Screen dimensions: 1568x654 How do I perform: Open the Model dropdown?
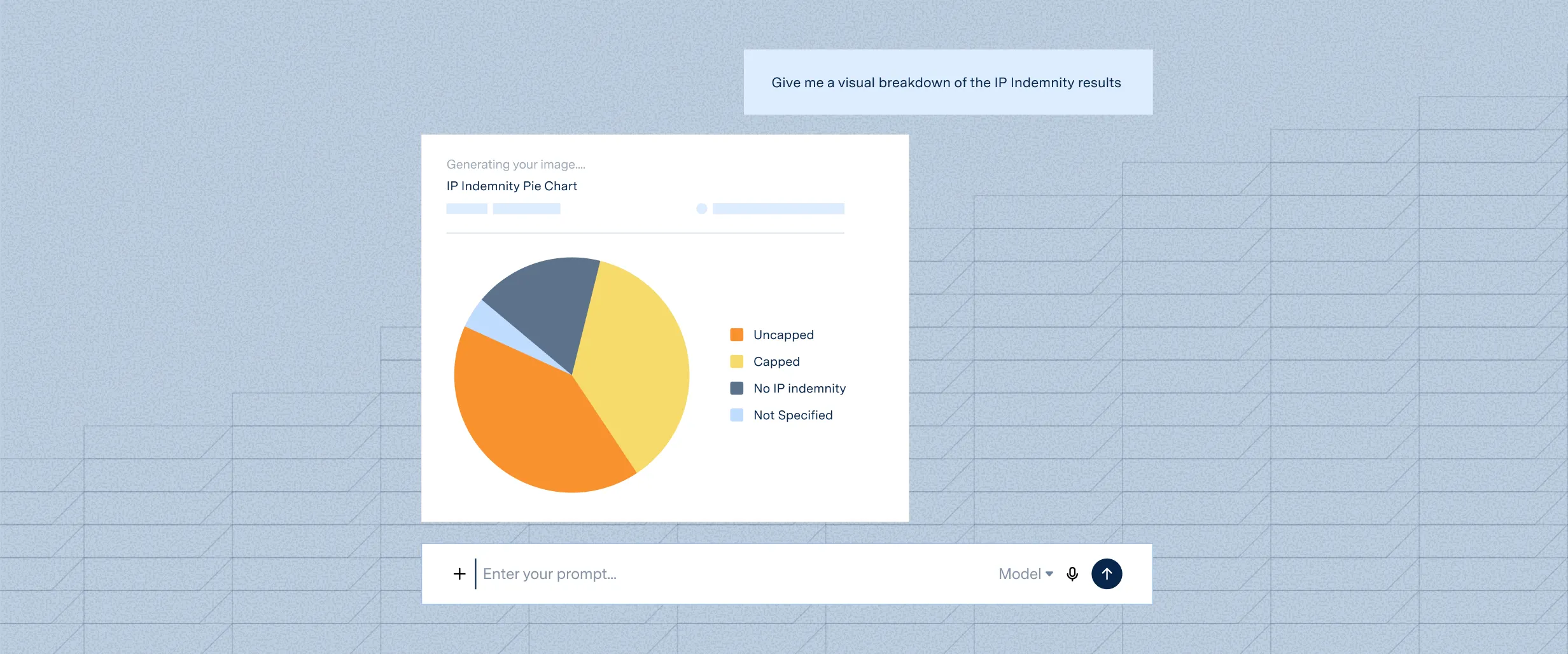point(1025,574)
